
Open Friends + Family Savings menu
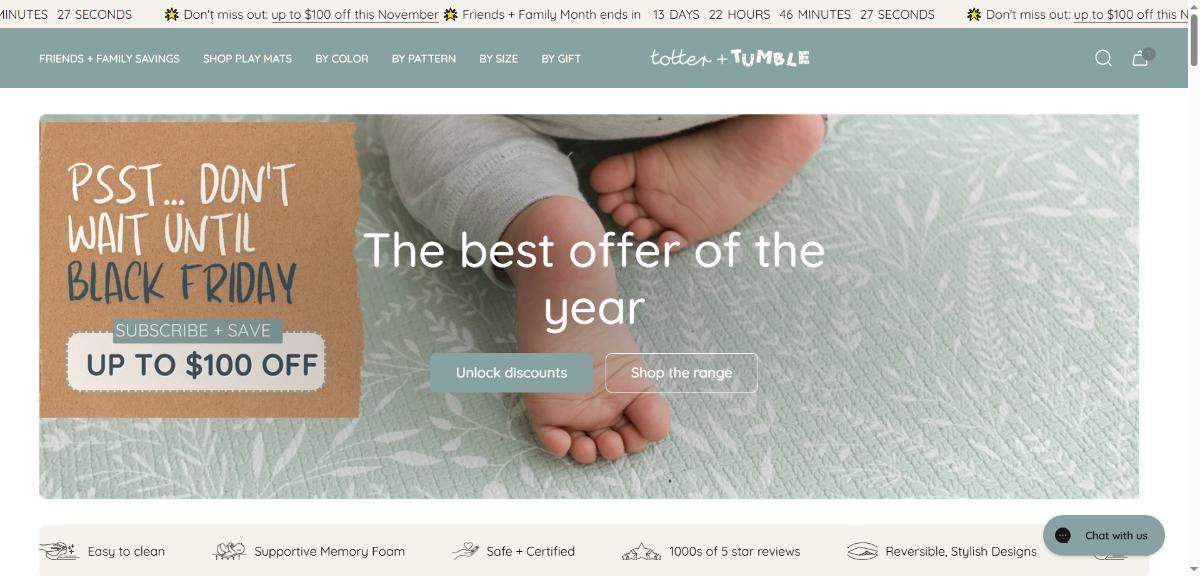pyautogui.click(x=109, y=59)
